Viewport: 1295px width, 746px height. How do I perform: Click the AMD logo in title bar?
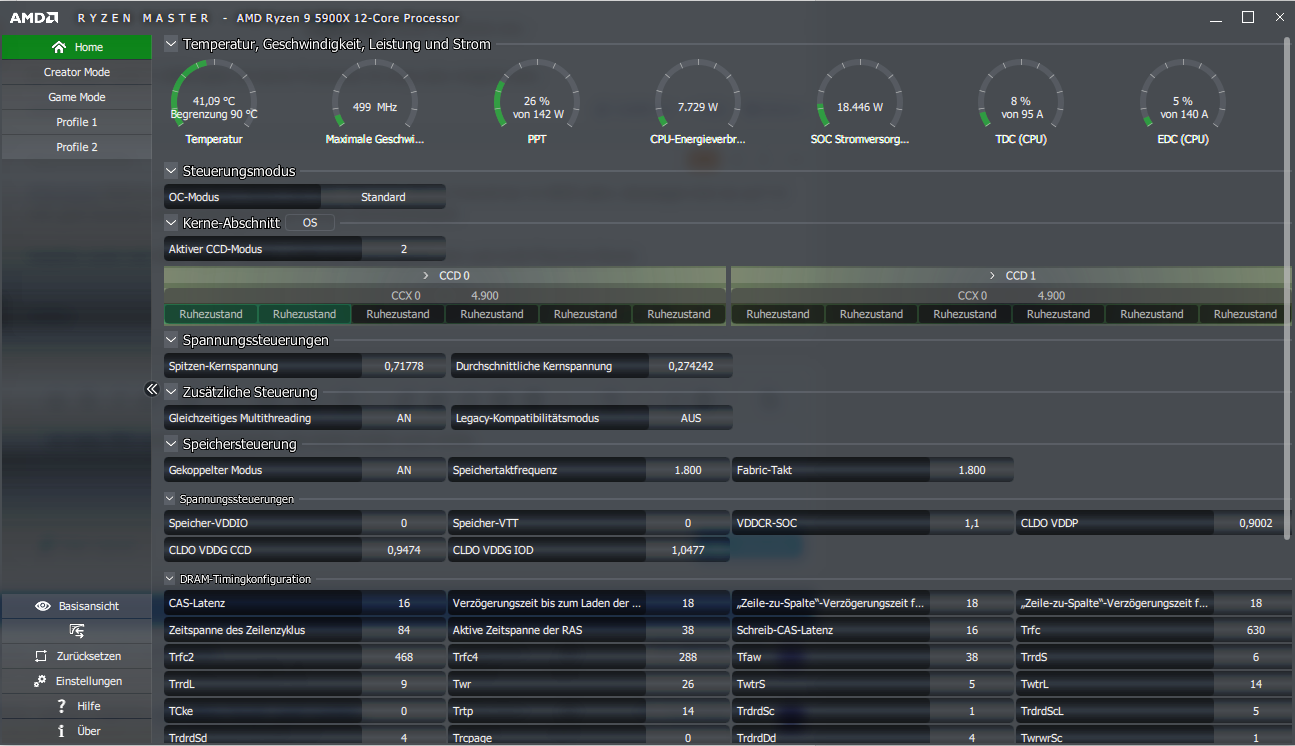(34, 18)
